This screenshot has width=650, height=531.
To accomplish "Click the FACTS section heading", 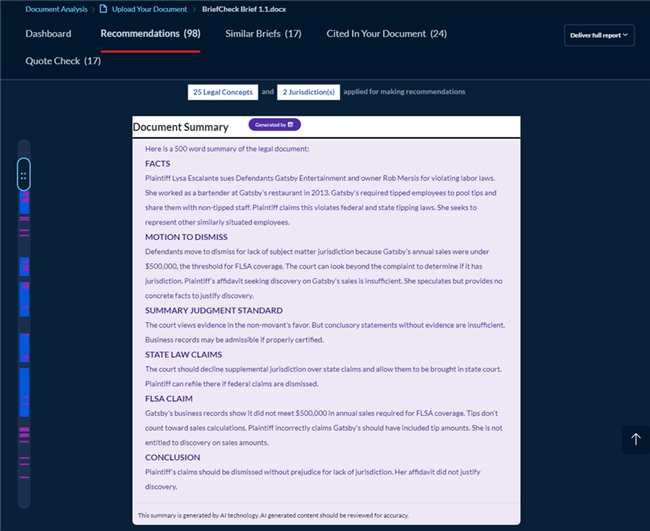I will [x=158, y=163].
